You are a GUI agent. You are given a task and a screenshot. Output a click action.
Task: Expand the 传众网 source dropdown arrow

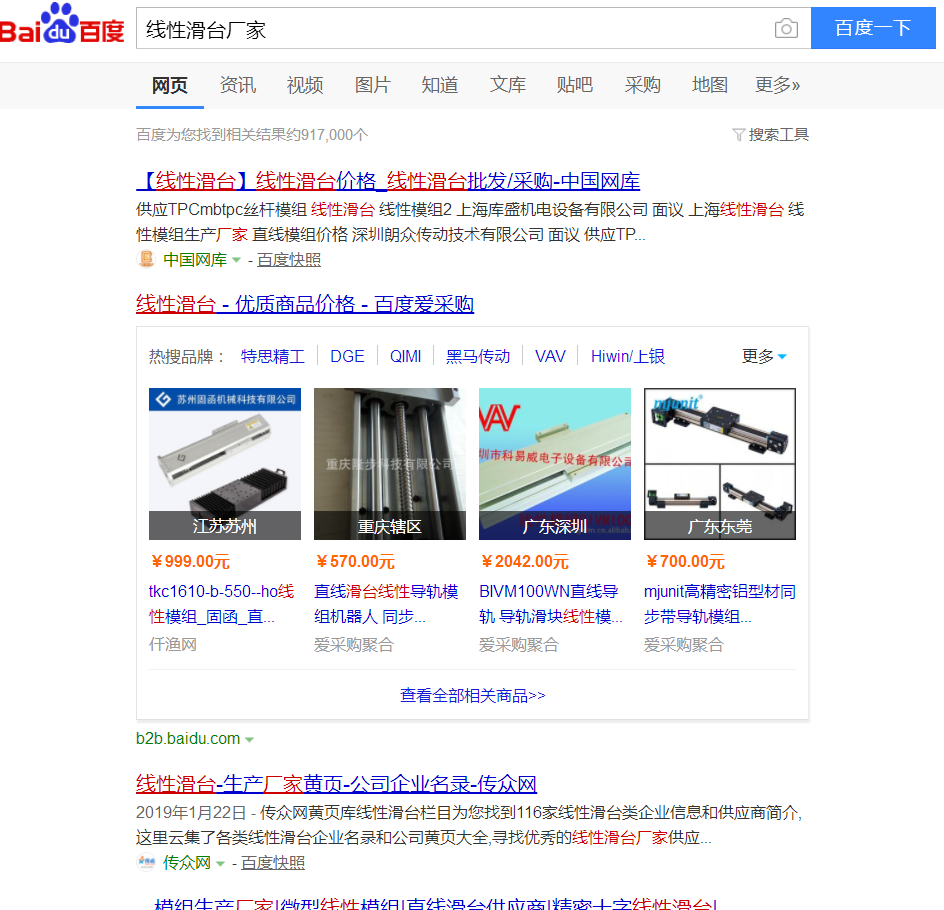[220, 864]
